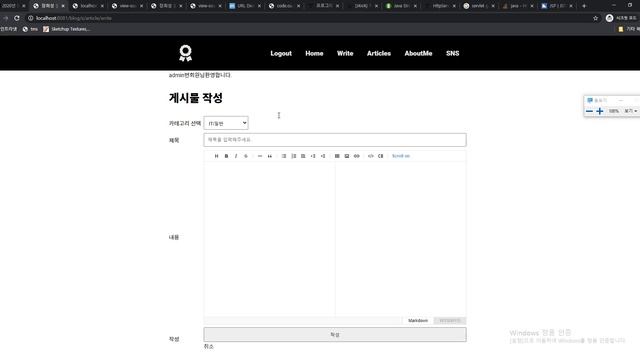
Task: Insert a code block via toolbar
Action: coord(380,156)
